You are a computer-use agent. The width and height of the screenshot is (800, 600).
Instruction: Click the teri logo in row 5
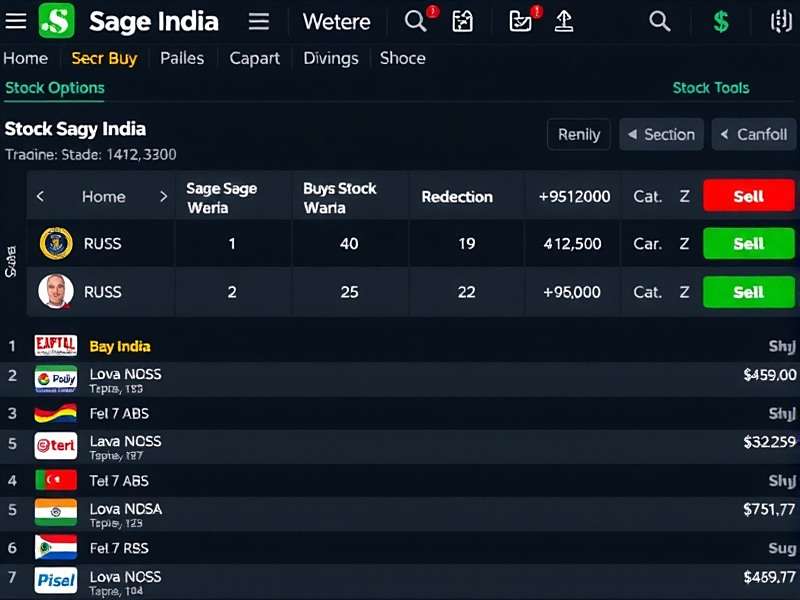[55, 447]
